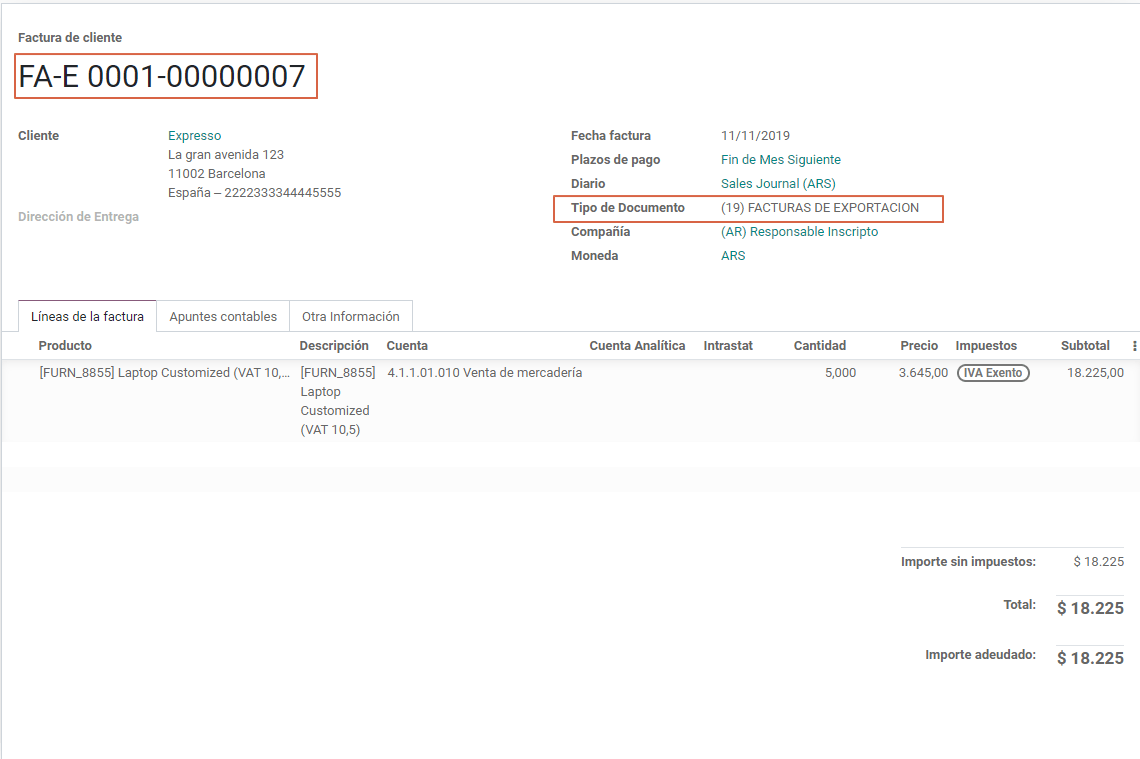Open Fin de Mes Siguiente payment term
This screenshot has height=759, width=1140.
780,160
